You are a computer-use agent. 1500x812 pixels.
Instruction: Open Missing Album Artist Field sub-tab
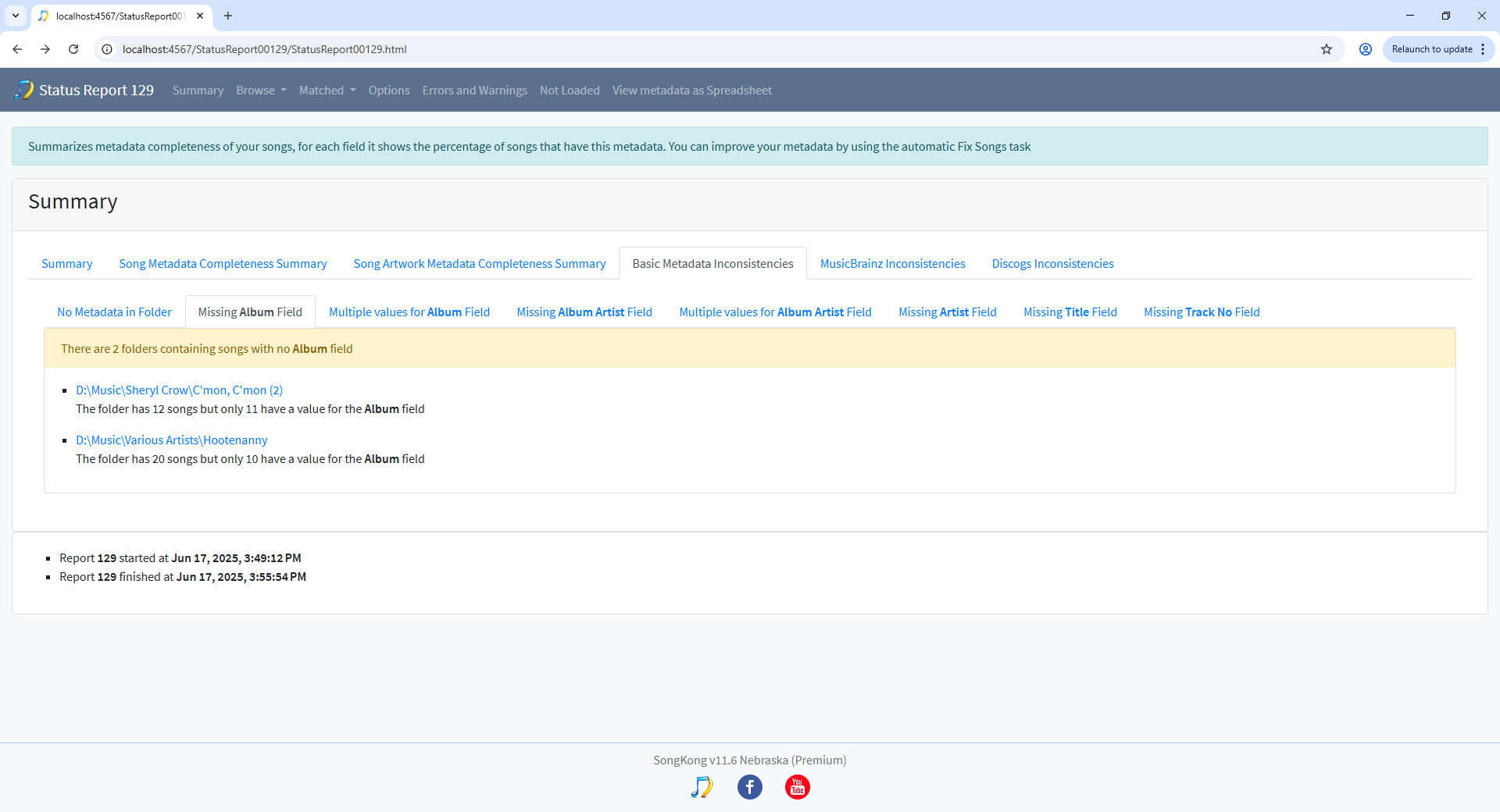pos(584,312)
